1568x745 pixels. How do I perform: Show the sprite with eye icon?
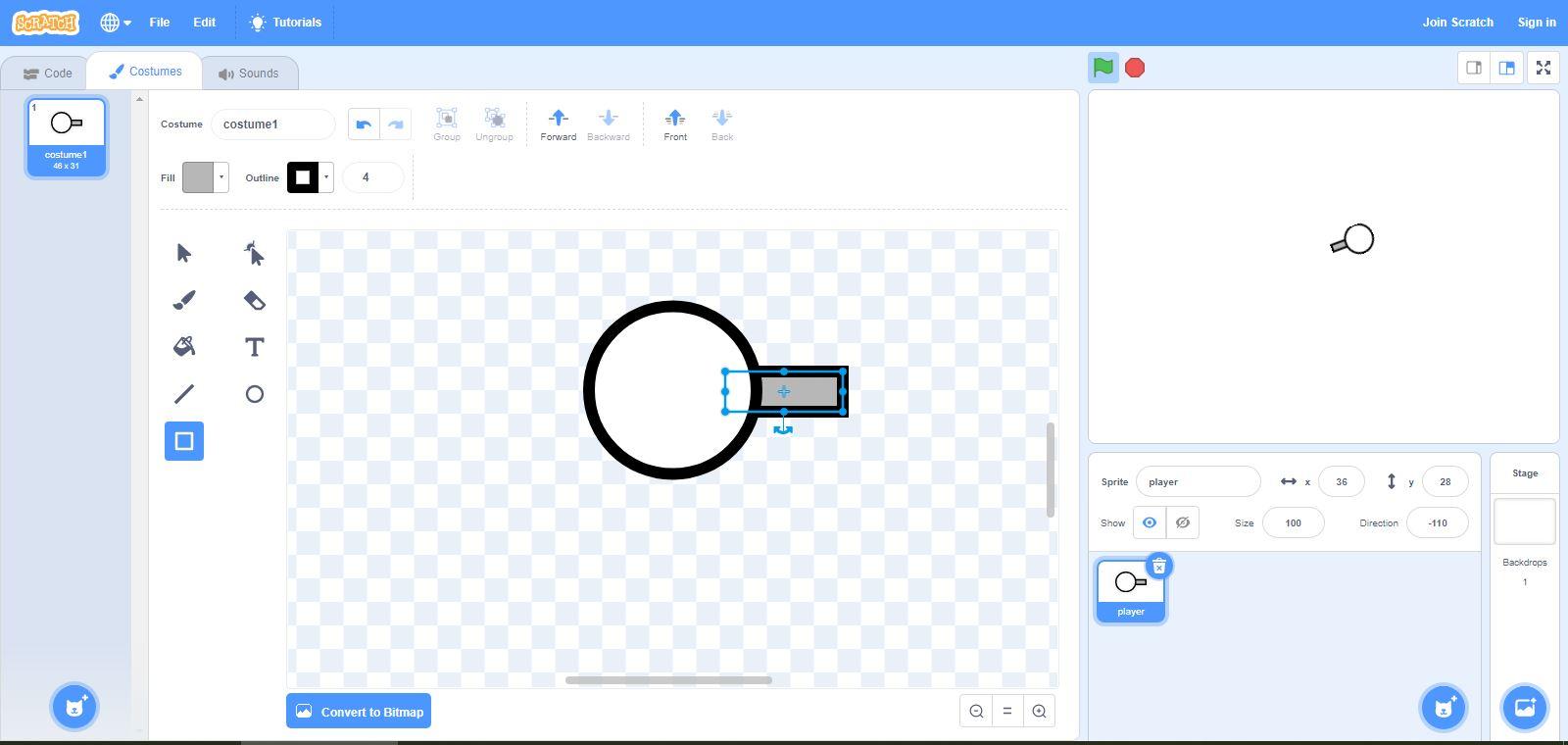point(1150,522)
